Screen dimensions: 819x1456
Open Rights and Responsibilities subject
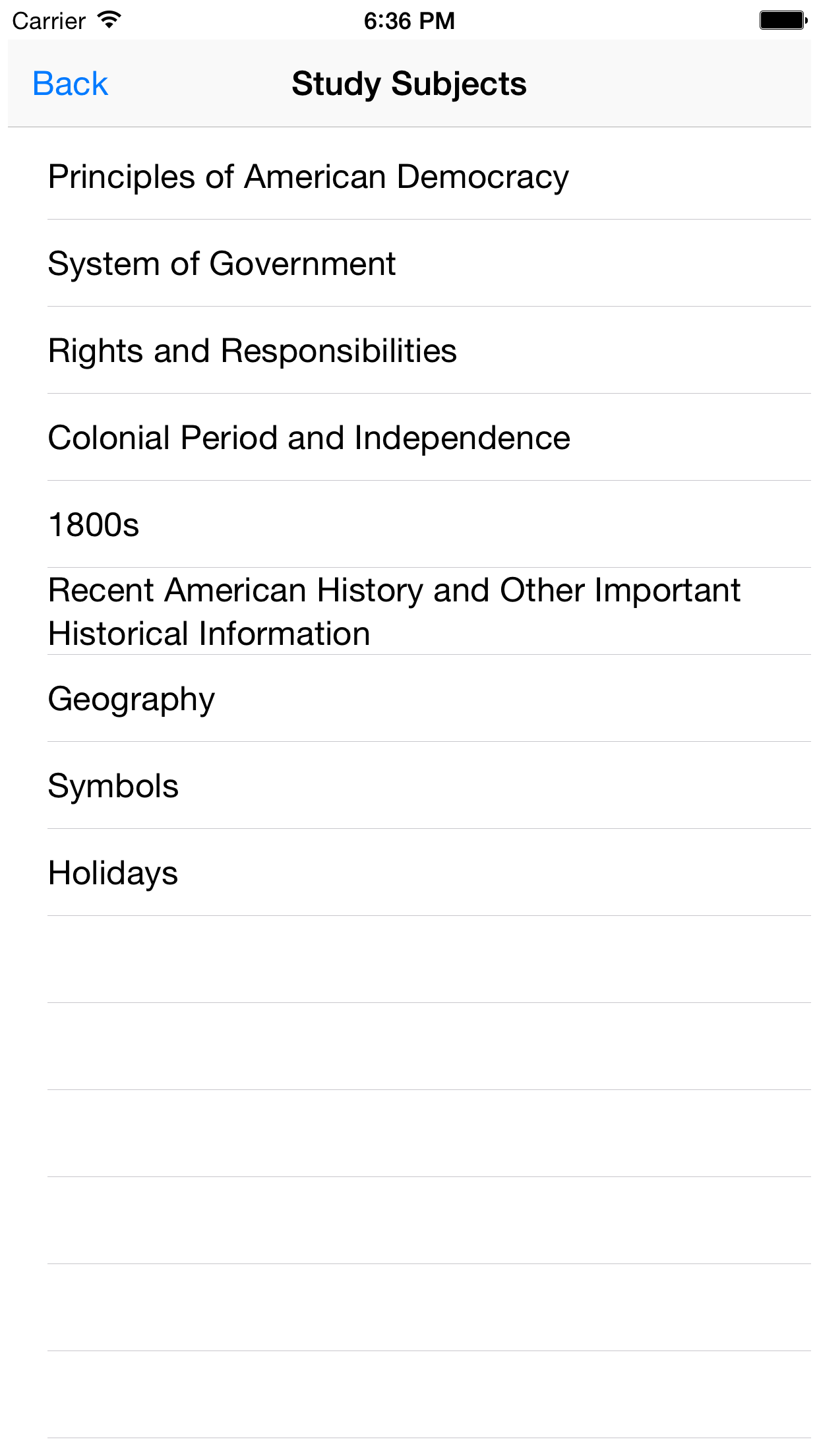coord(409,350)
